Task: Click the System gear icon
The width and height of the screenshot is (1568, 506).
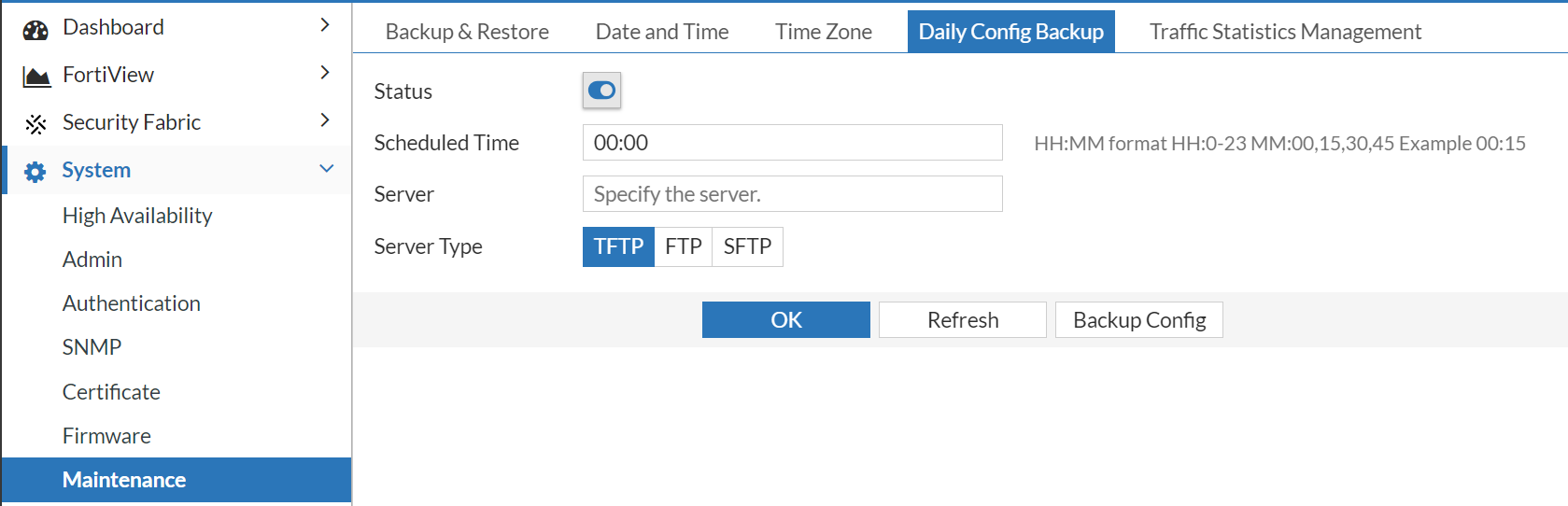Action: point(35,172)
